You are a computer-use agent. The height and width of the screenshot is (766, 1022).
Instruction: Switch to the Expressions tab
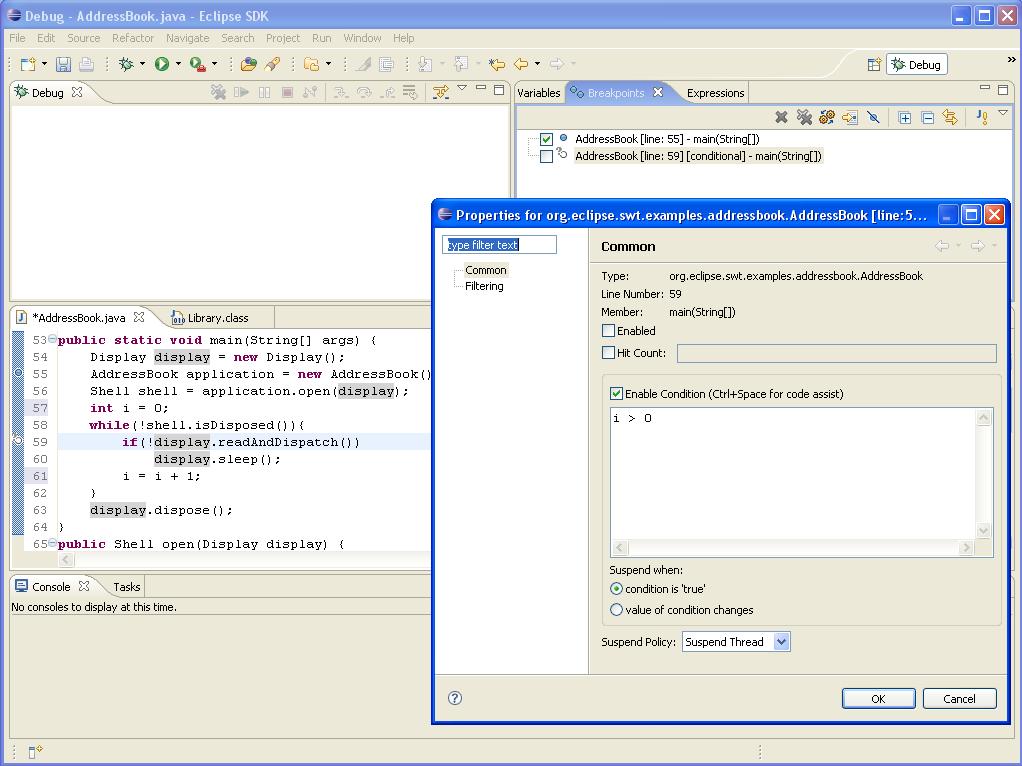715,93
